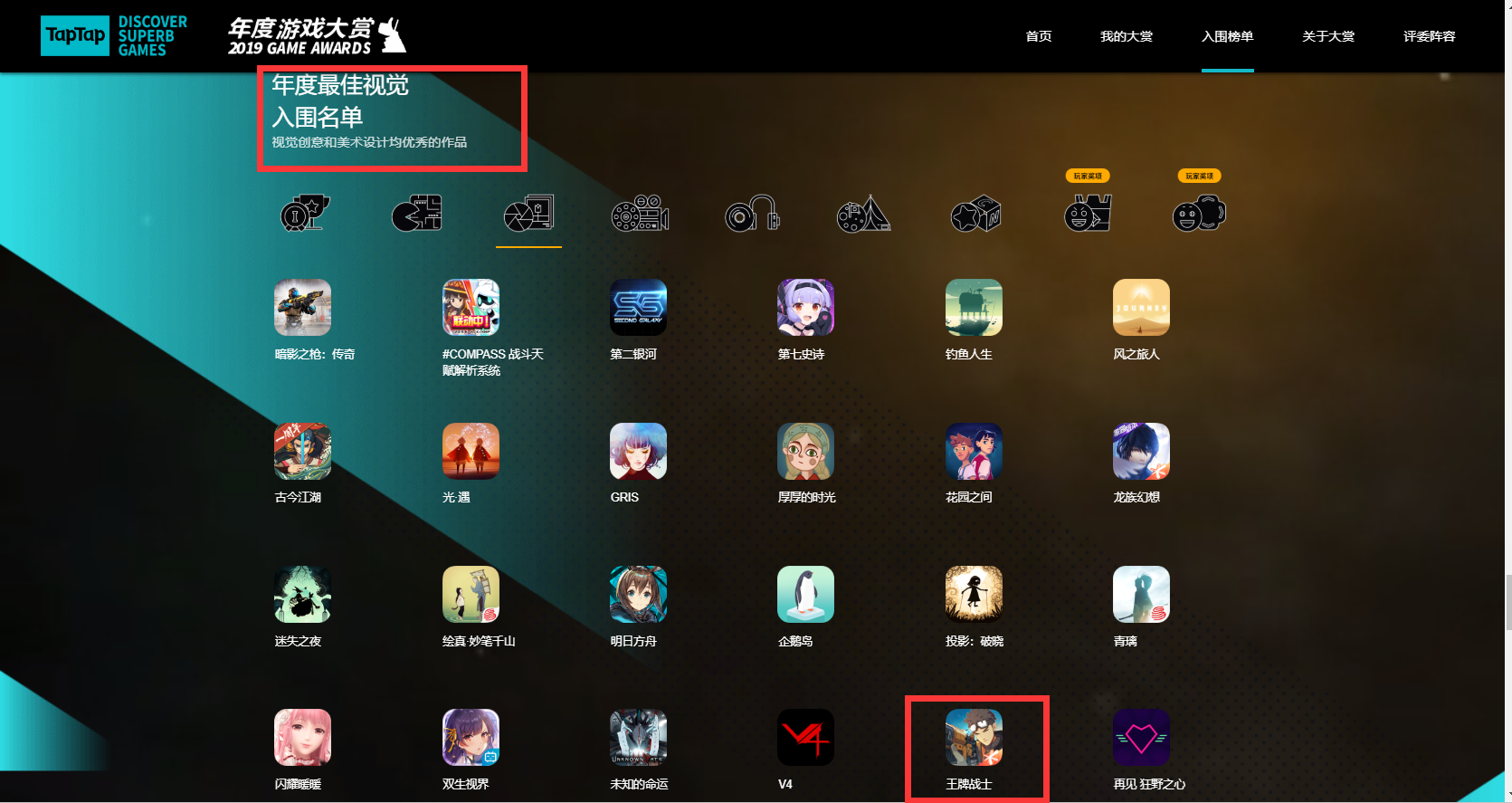1512x803 pixels.
Task: Go to the 首页 nav item
Action: (x=1039, y=36)
